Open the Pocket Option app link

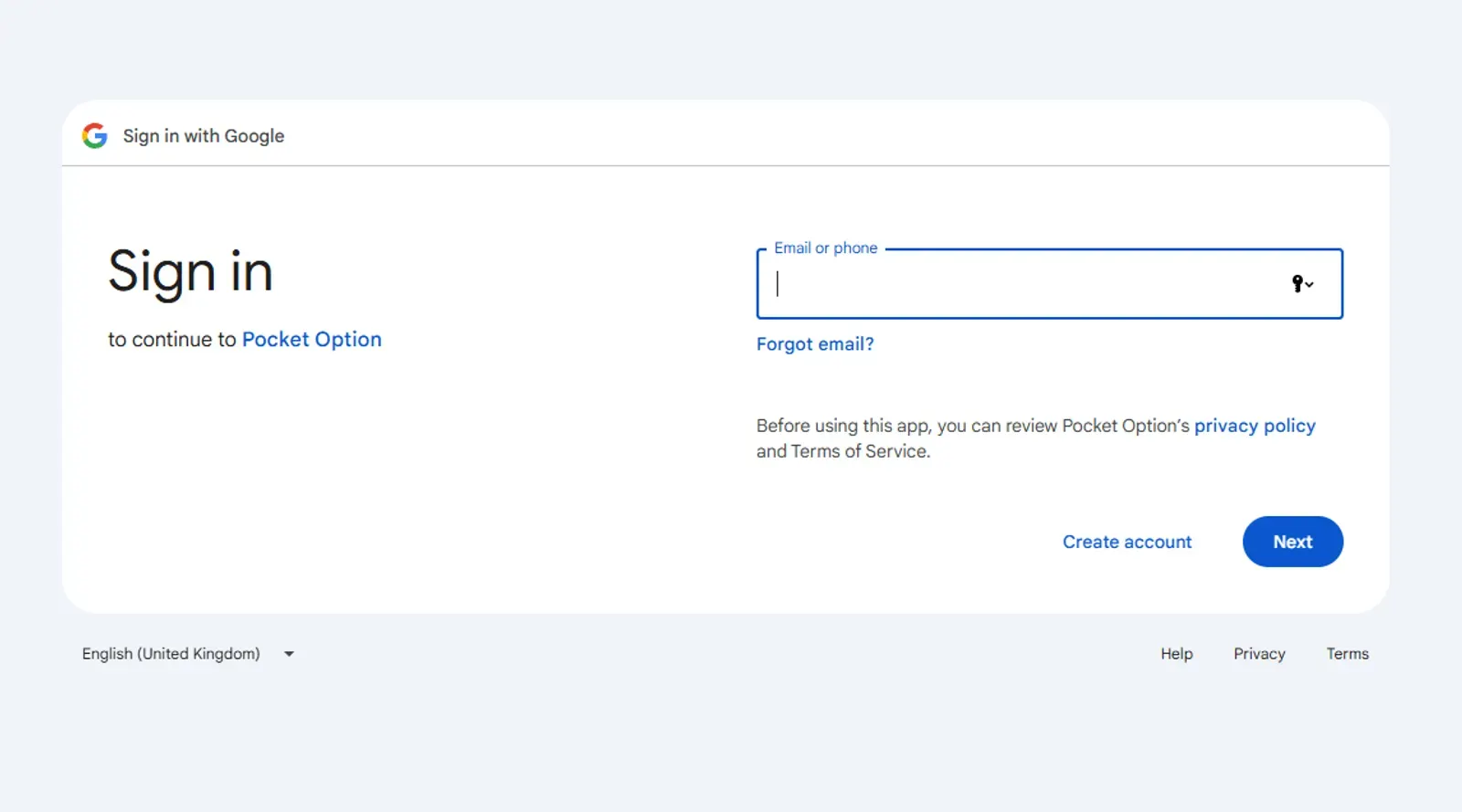point(312,340)
